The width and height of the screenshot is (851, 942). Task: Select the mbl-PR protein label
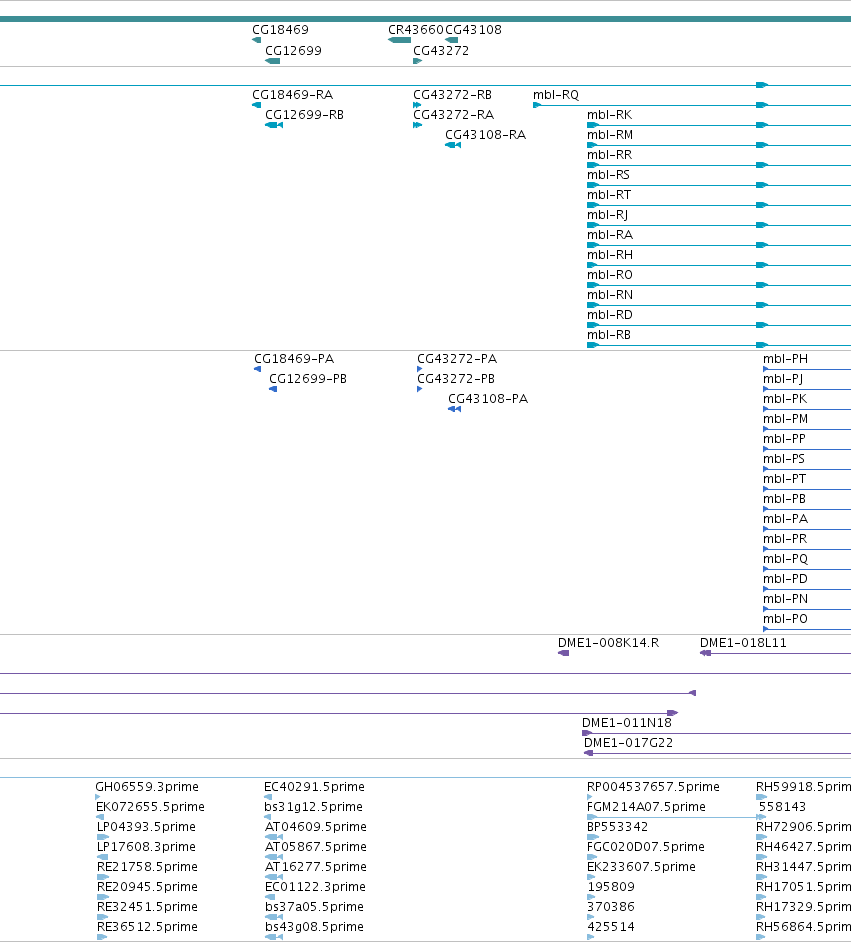[x=785, y=539]
